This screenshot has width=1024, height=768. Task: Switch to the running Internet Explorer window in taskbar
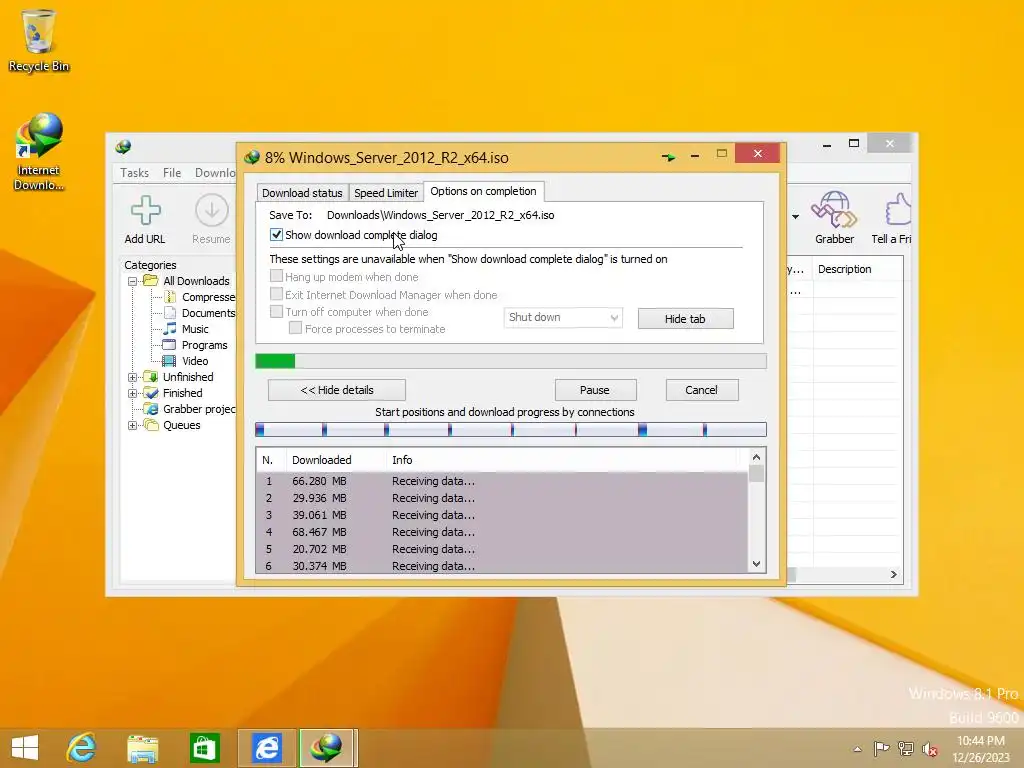[x=266, y=748]
